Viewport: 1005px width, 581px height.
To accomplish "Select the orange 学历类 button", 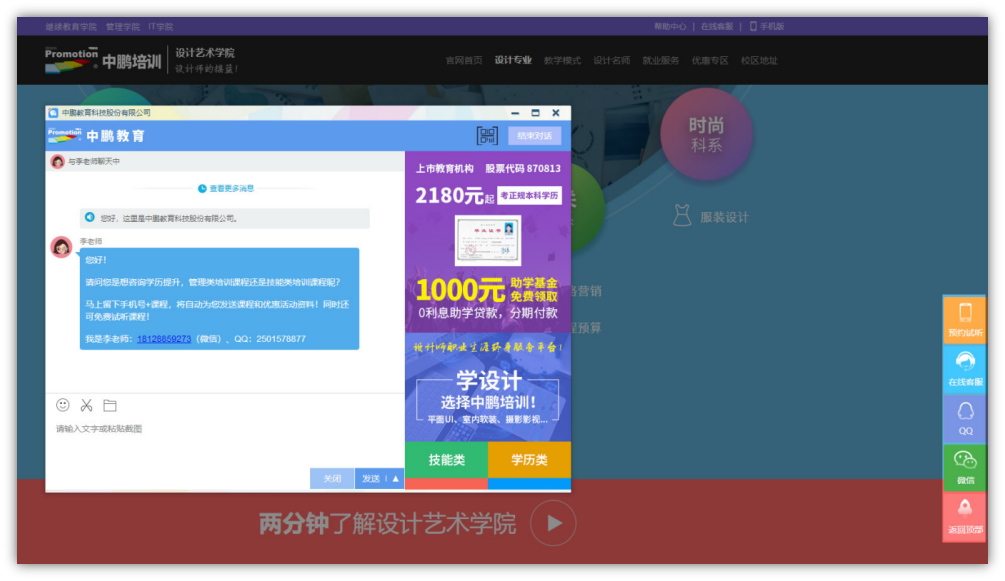I will tap(529, 460).
